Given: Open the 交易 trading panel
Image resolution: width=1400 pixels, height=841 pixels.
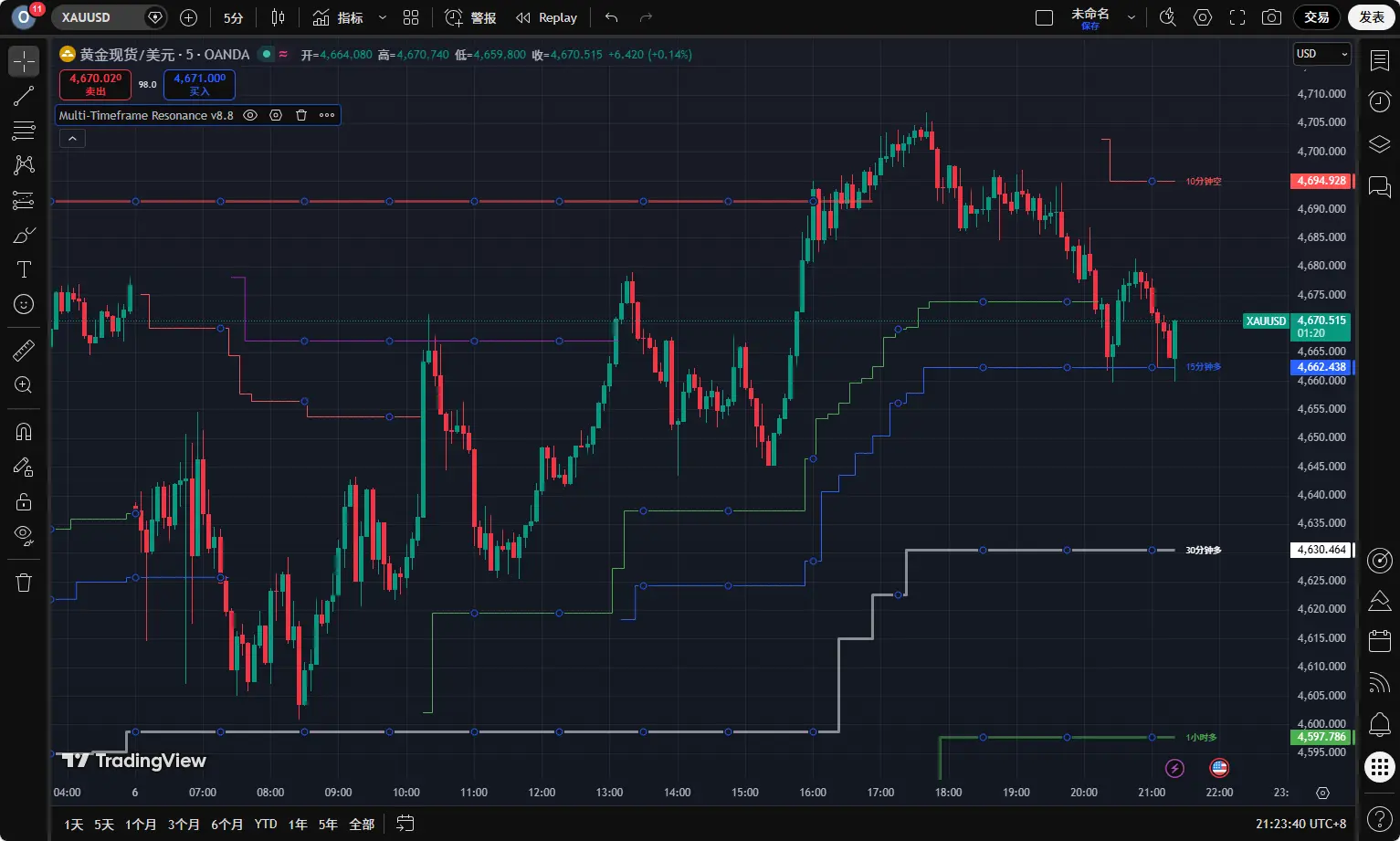Looking at the screenshot, I should click(1317, 17).
